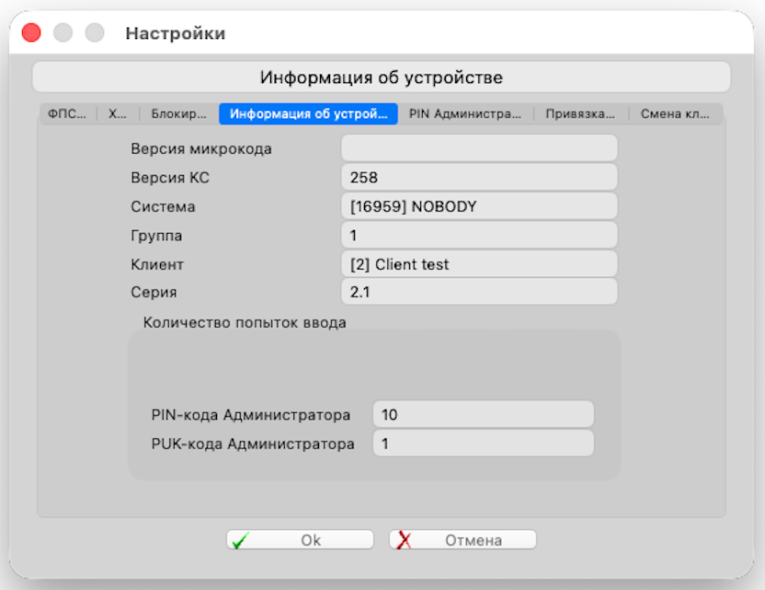Click the PUK-кода Администратора field showing 1
The image size is (765, 590).
(483, 444)
